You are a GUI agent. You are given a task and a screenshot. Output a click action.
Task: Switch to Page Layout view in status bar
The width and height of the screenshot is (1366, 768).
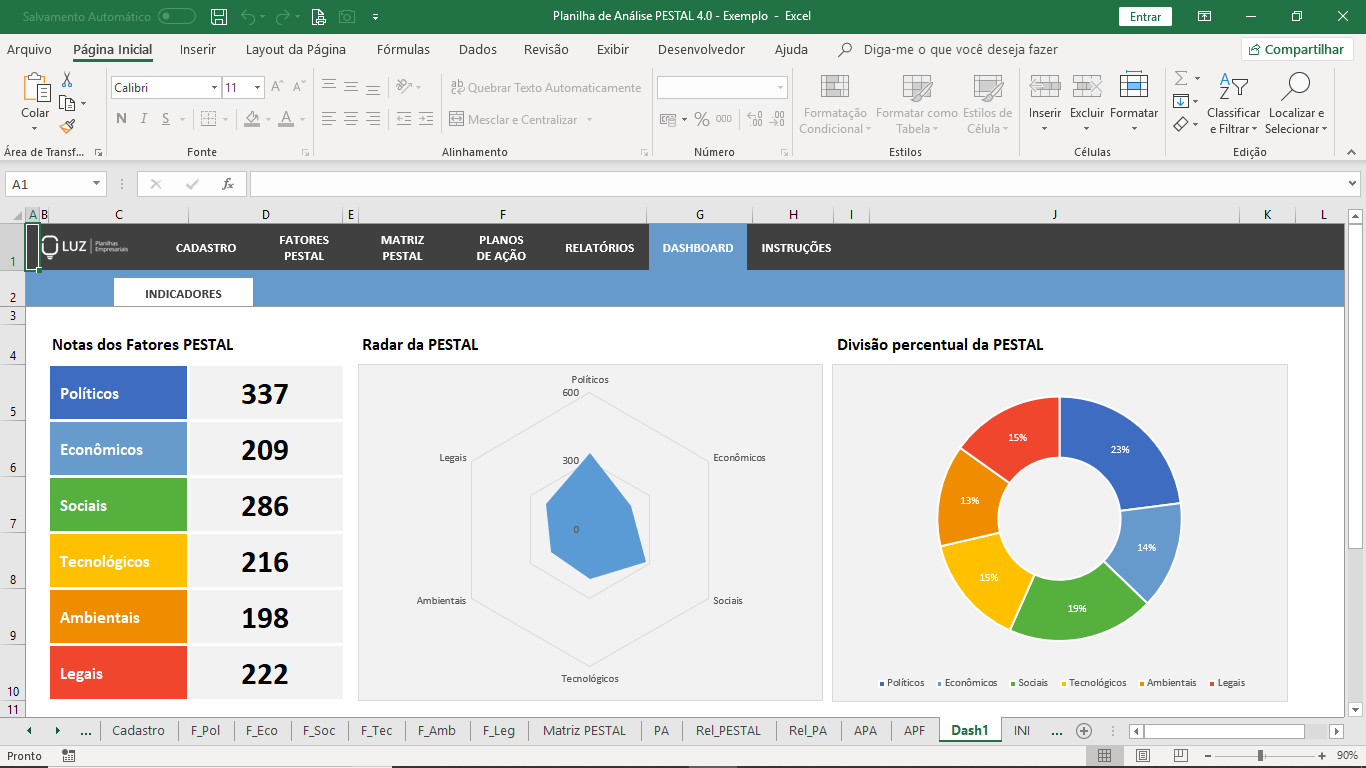pos(1143,755)
